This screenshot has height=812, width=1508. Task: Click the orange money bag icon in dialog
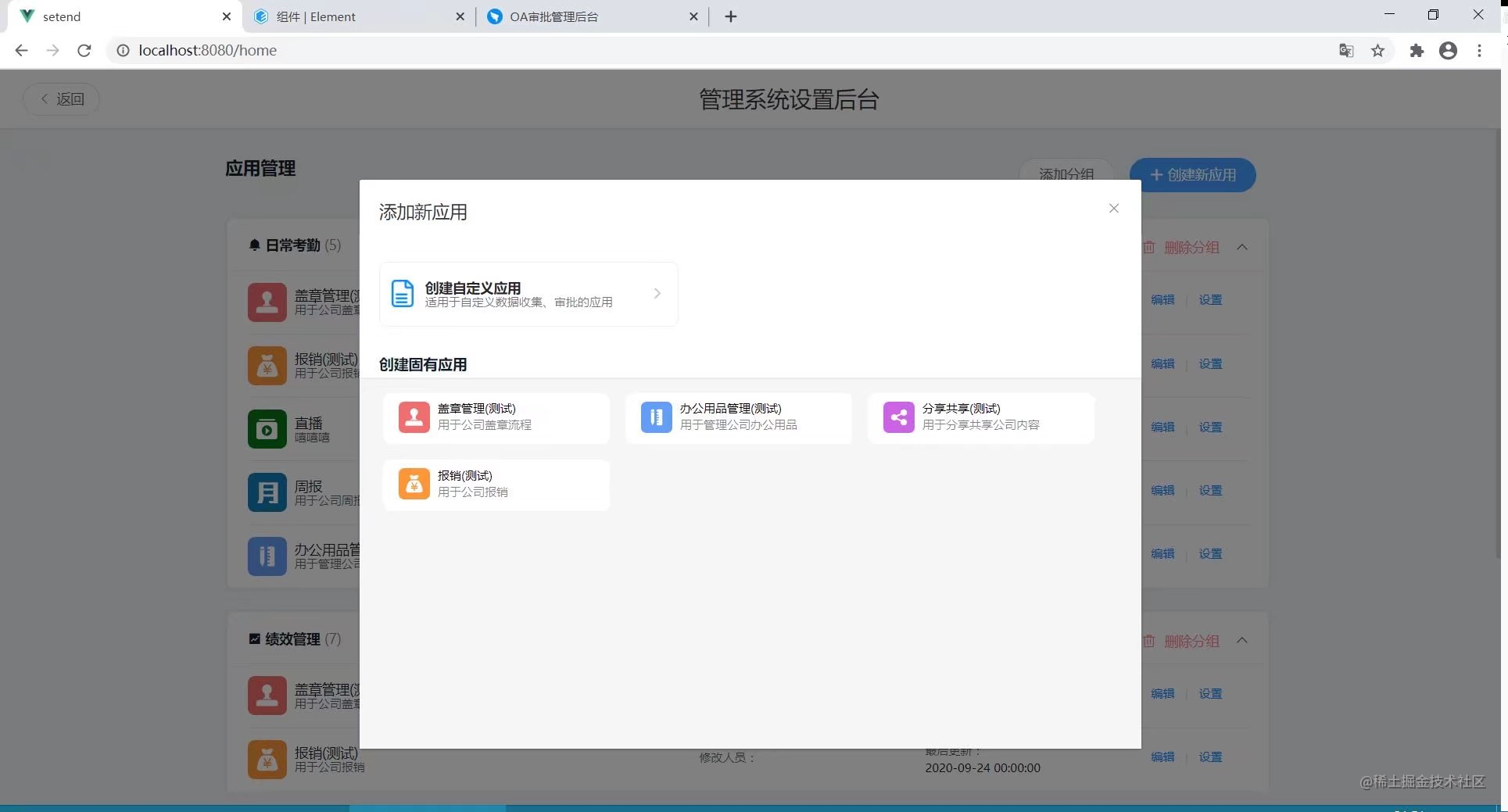(414, 485)
